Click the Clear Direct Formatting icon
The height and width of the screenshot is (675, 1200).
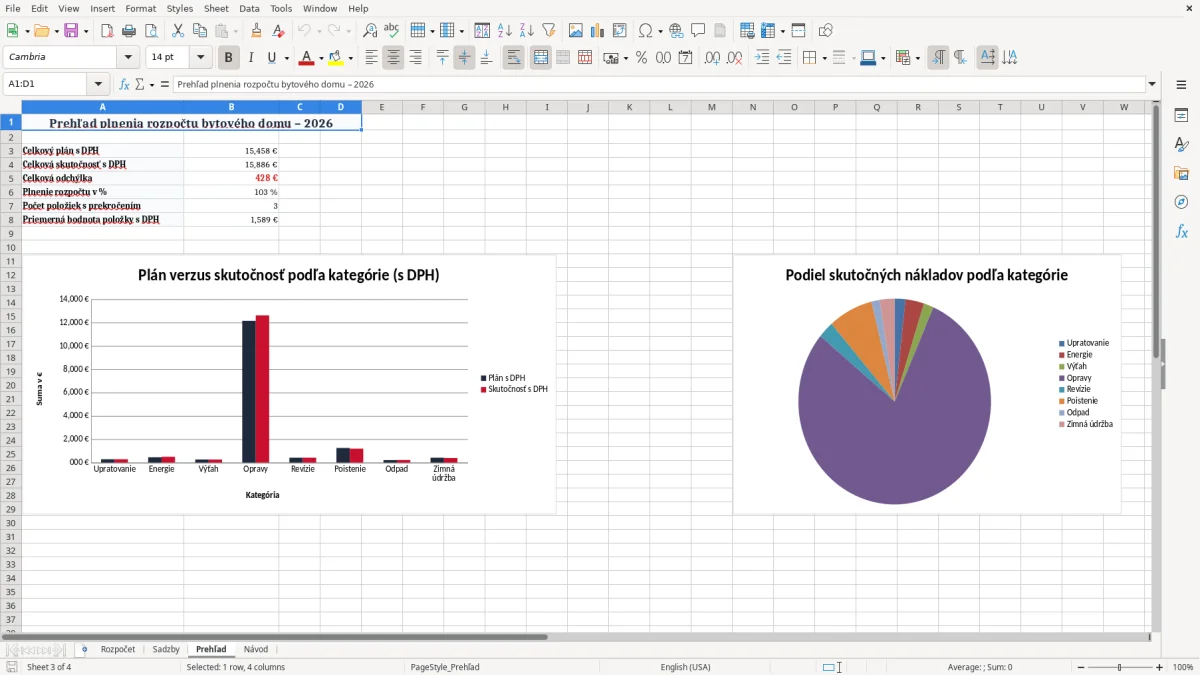click(278, 31)
